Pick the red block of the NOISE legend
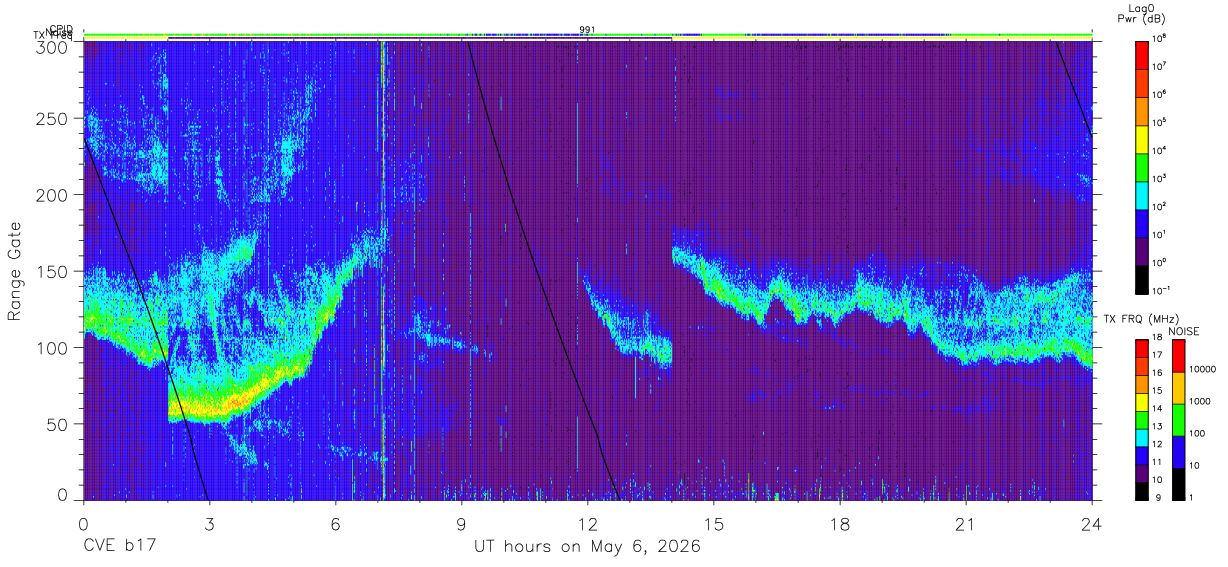The image size is (1228, 567). (x=1178, y=356)
